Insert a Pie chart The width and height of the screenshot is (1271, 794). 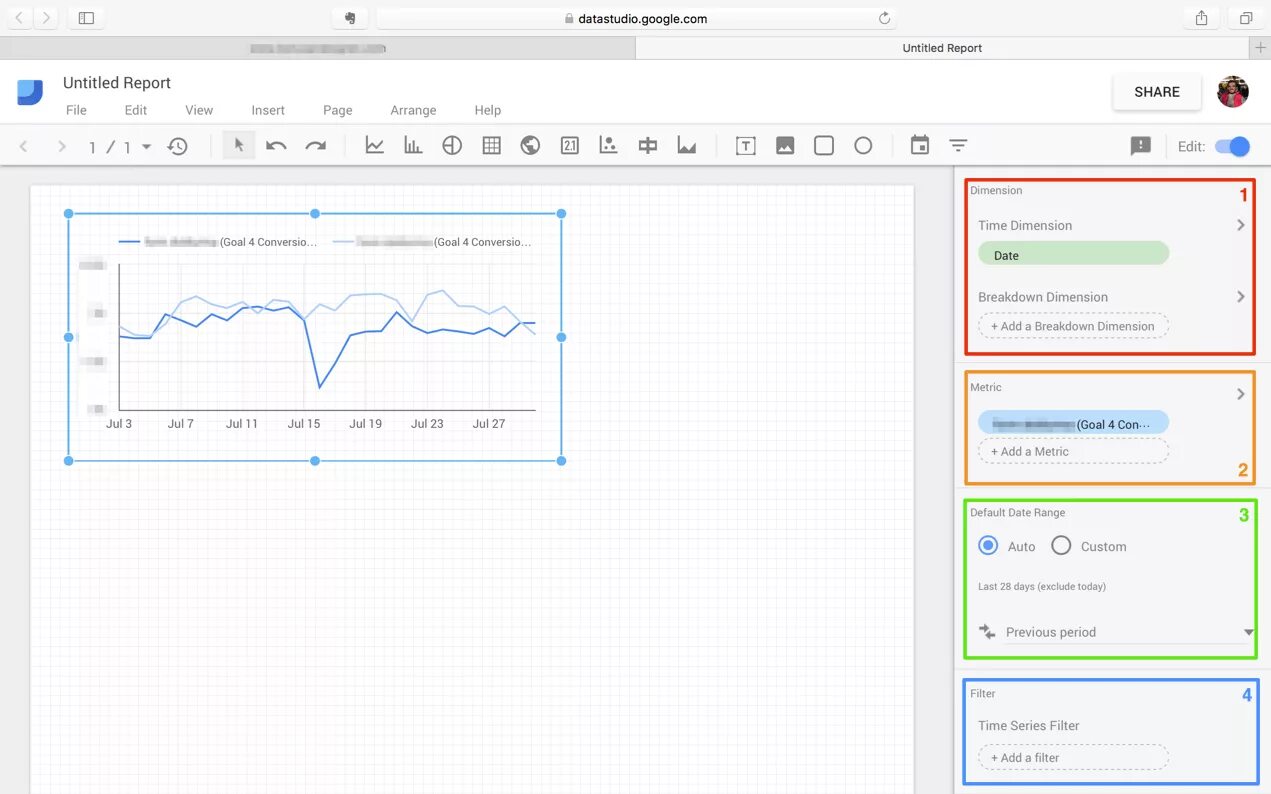(452, 146)
